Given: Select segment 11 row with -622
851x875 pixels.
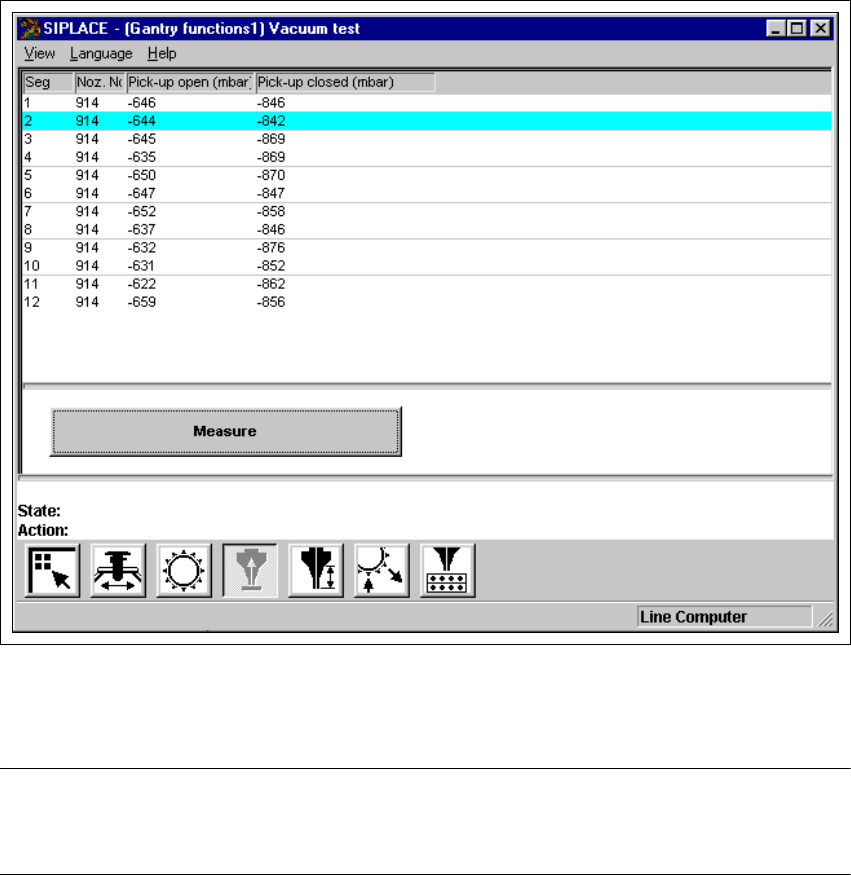Looking at the screenshot, I should point(427,284).
